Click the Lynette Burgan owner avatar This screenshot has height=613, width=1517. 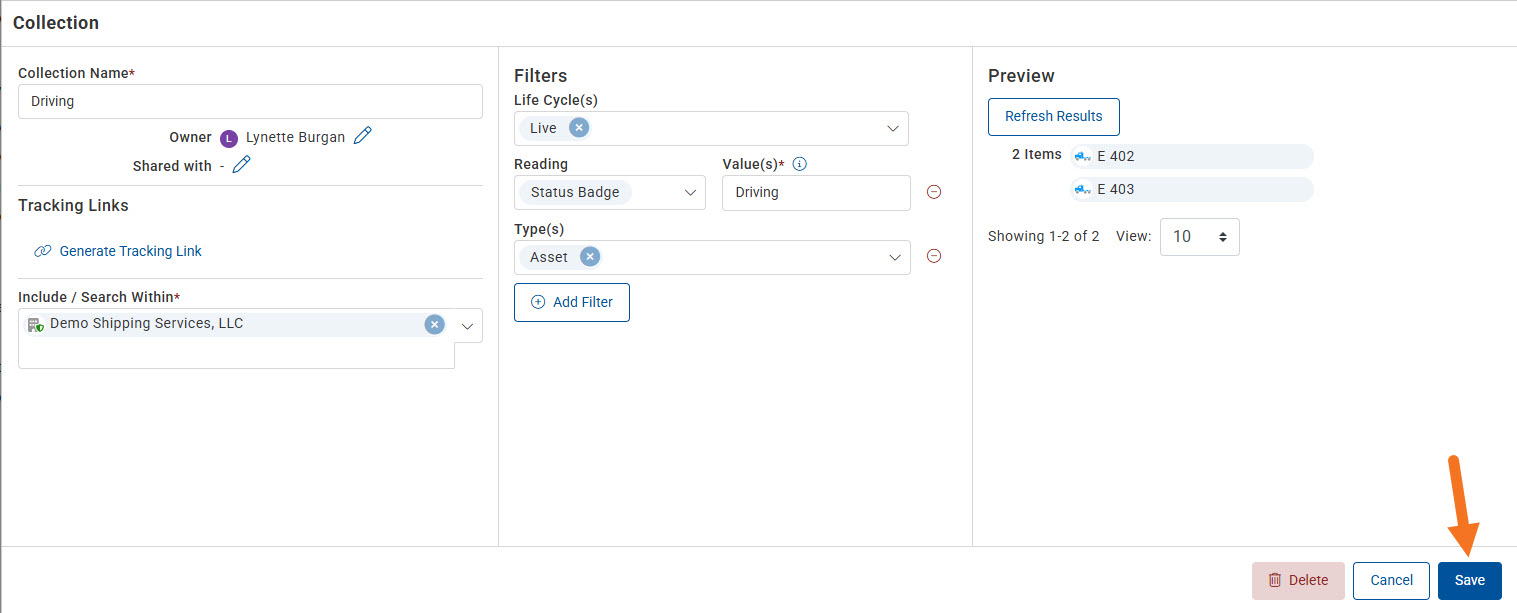(229, 138)
